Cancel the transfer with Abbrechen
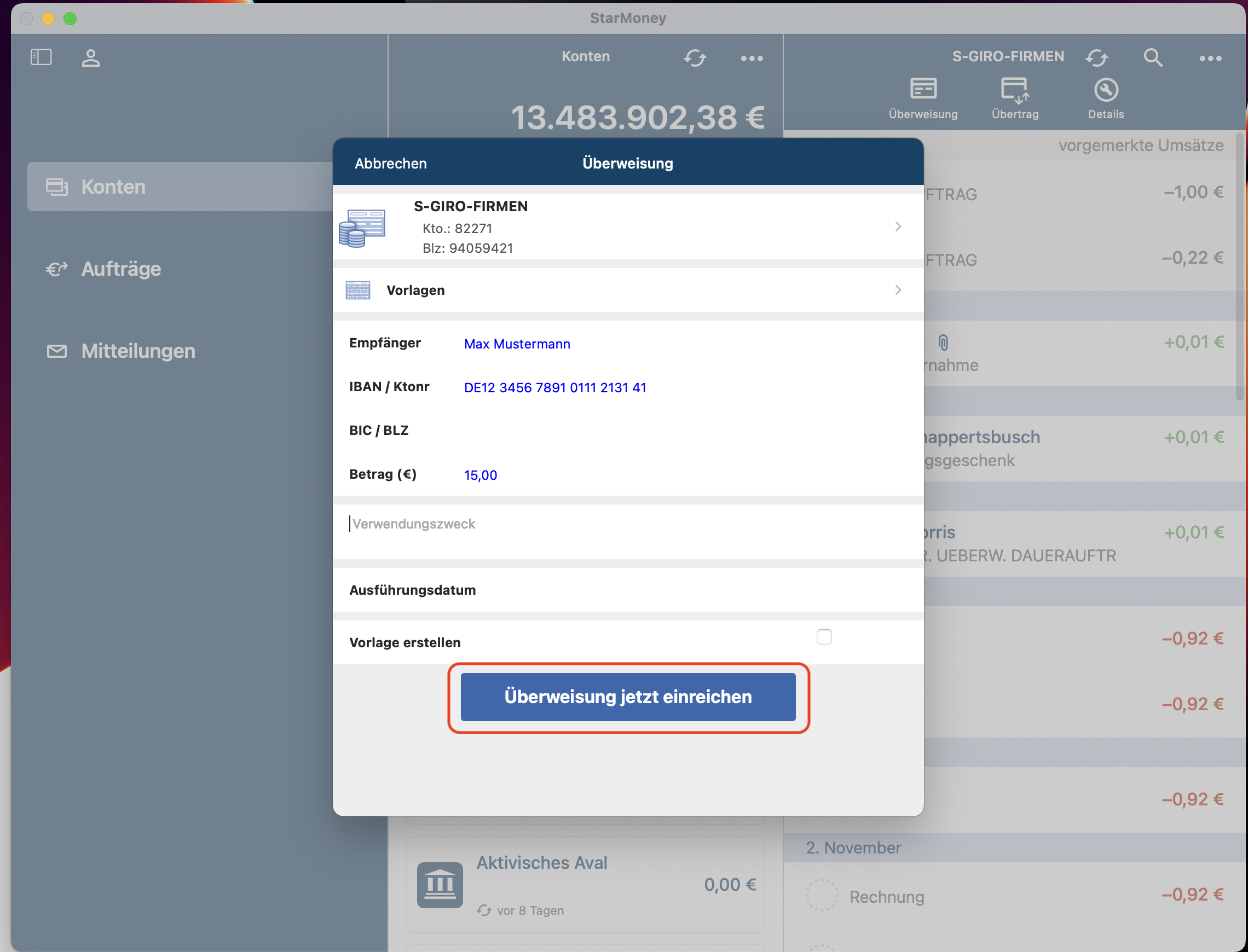This screenshot has height=952, width=1248. (390, 163)
